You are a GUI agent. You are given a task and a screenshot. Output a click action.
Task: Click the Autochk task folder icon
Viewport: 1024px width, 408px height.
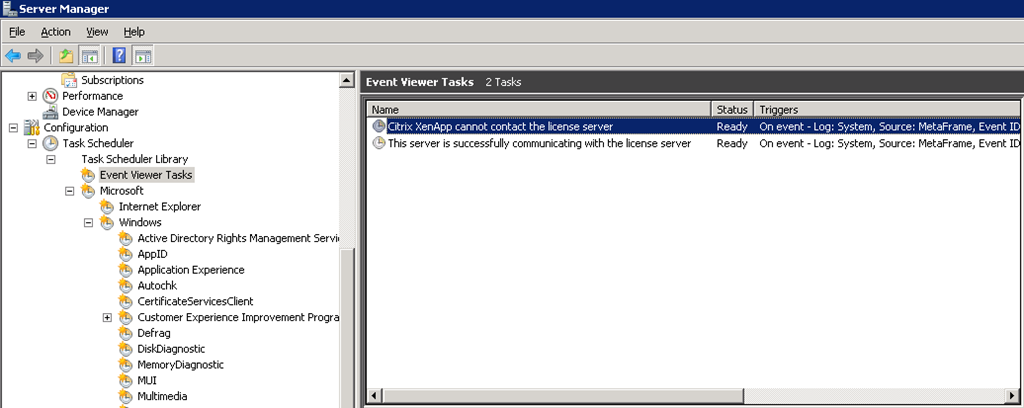[125, 285]
